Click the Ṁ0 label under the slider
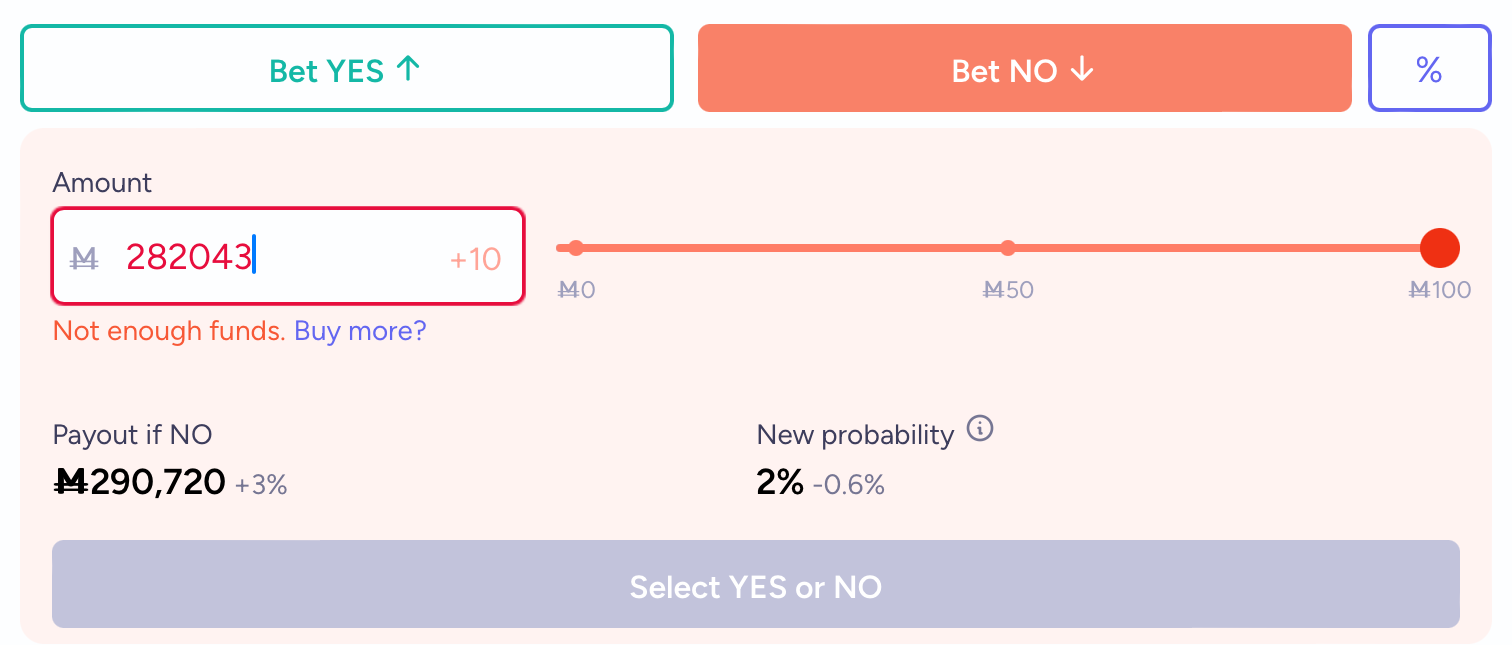The image size is (1512, 645). [576, 290]
